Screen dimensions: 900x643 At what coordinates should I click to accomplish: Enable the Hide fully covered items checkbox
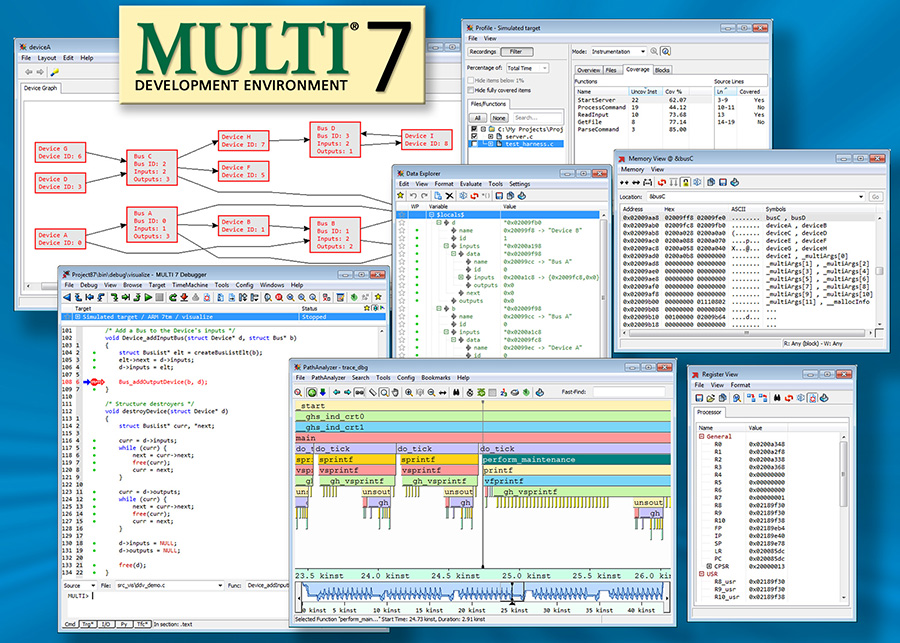point(472,90)
